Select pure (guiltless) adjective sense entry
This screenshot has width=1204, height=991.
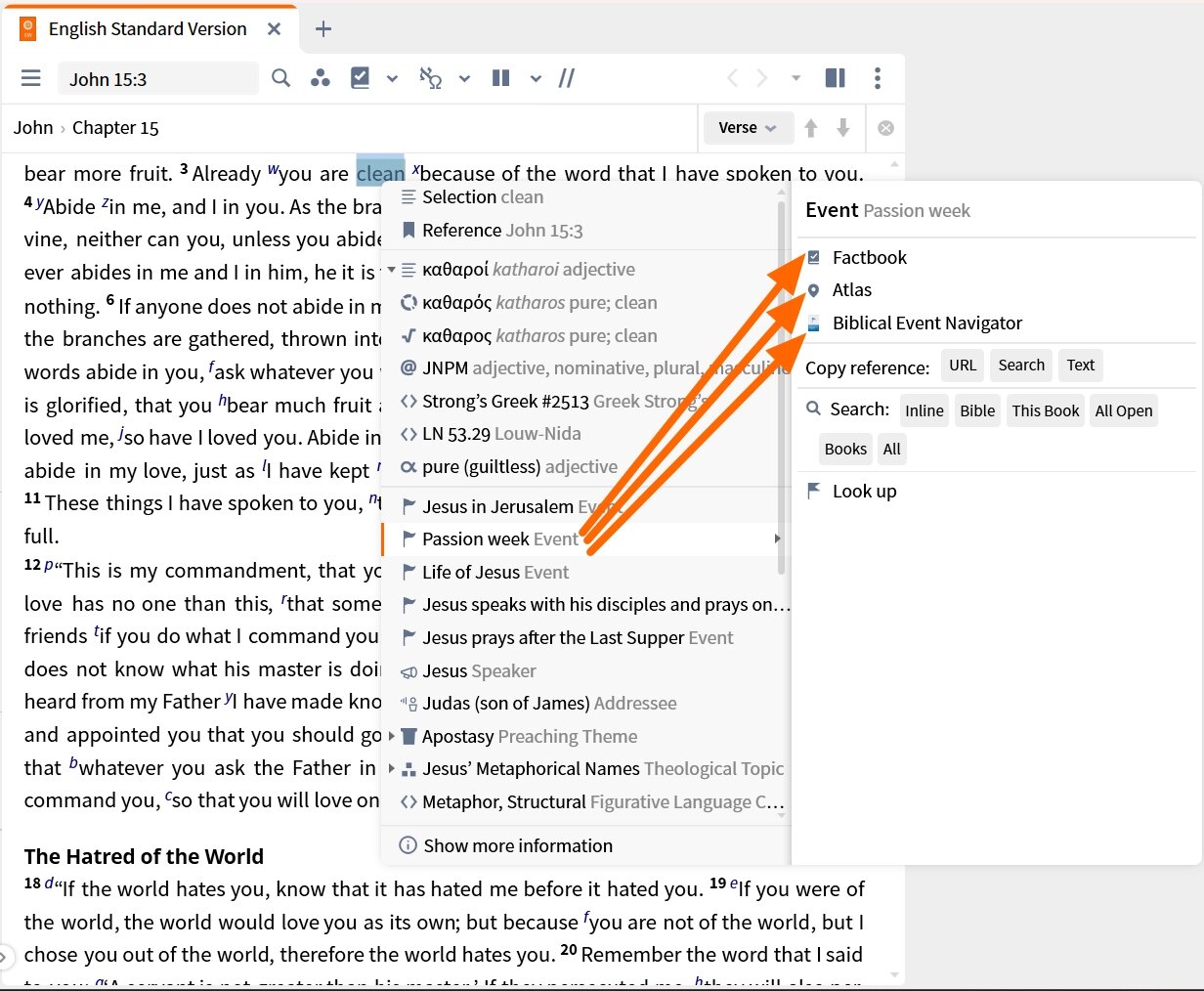(586, 467)
